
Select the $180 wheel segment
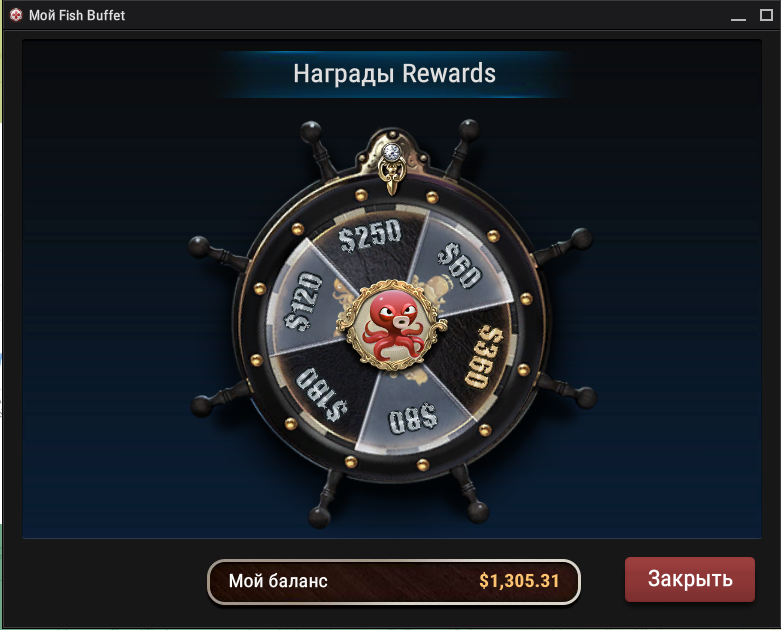322,394
